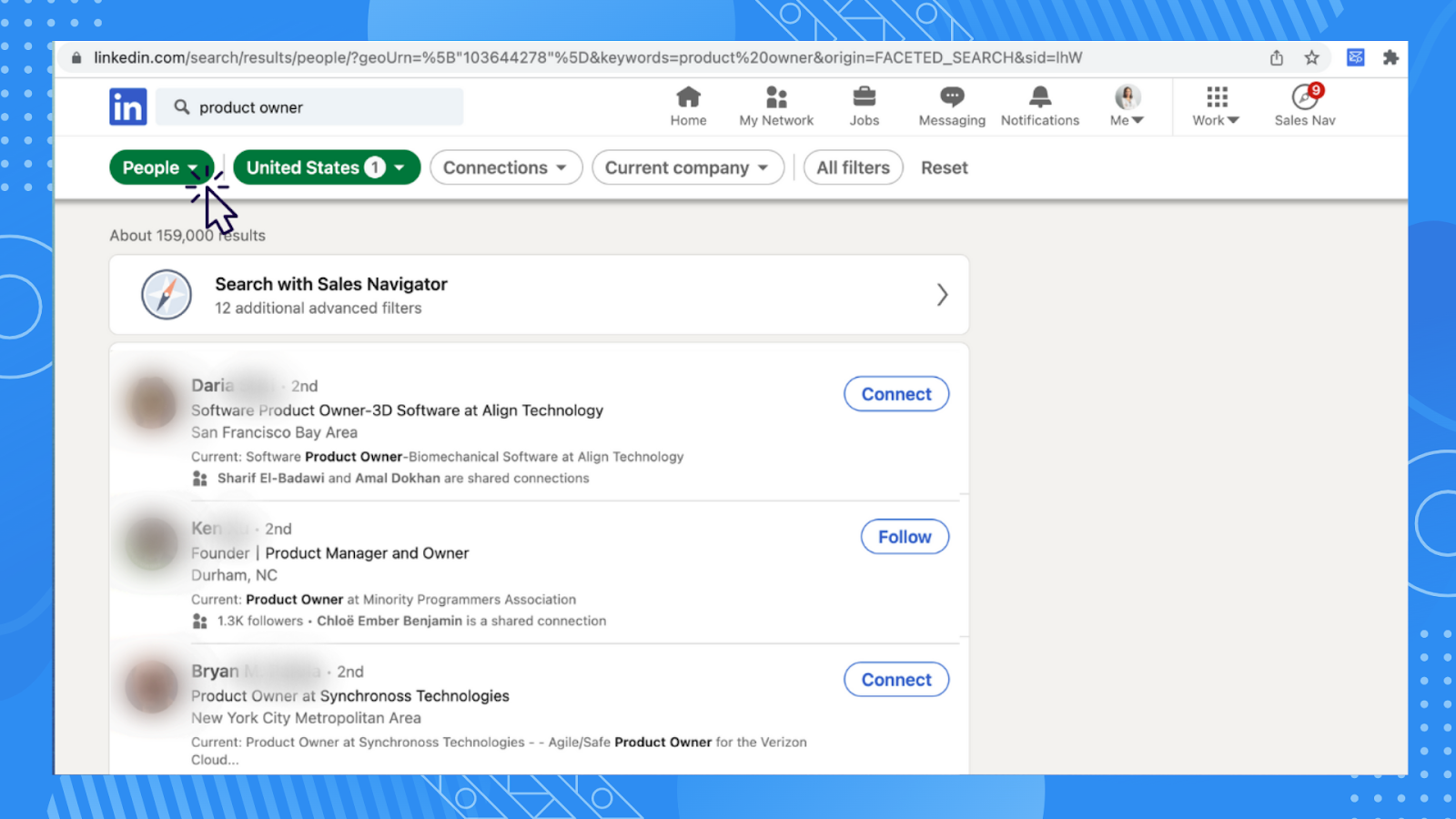
Task: Click 'New York City Metropolitan Area' text
Action: tap(306, 719)
